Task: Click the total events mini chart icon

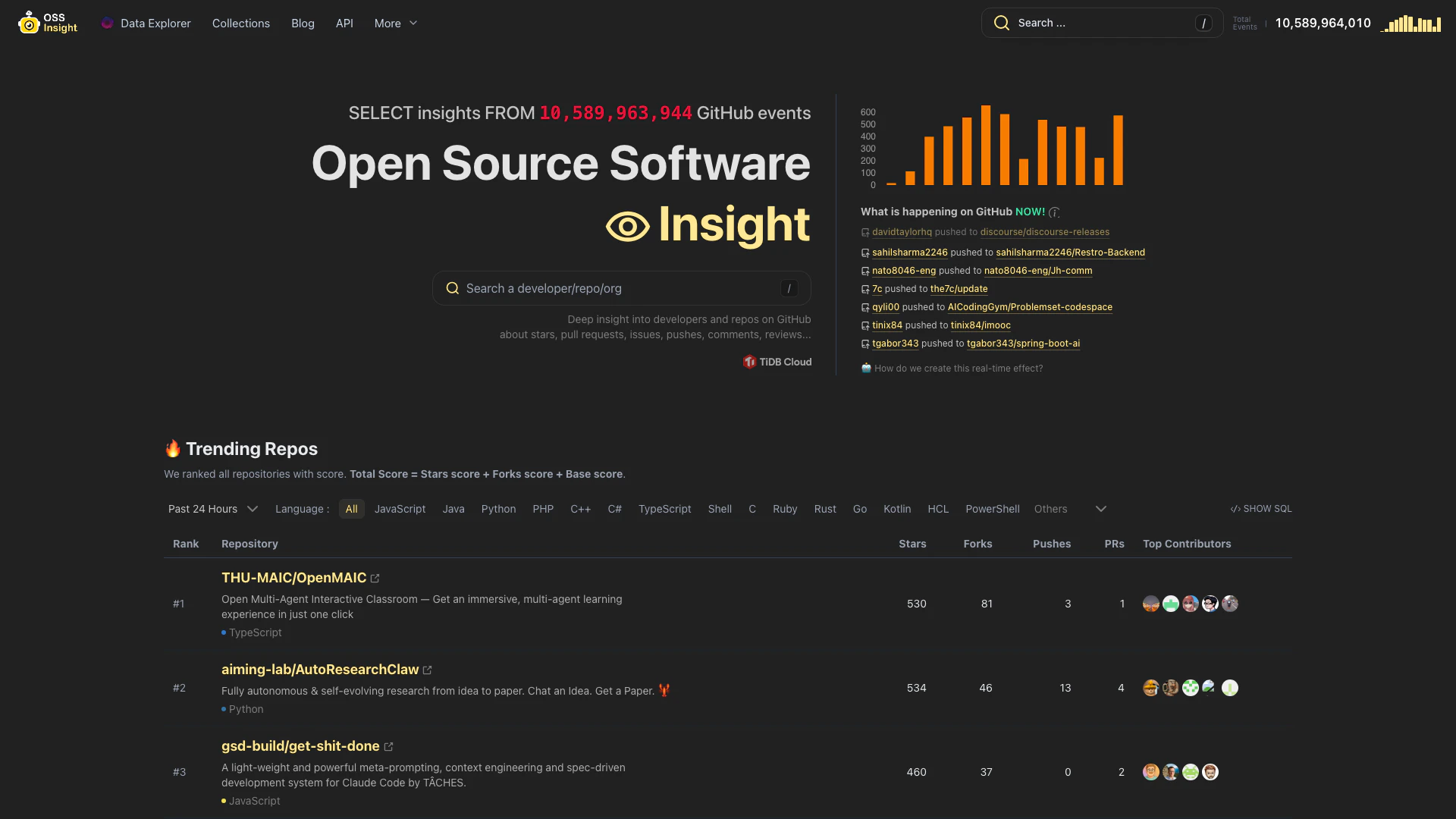Action: click(1411, 24)
